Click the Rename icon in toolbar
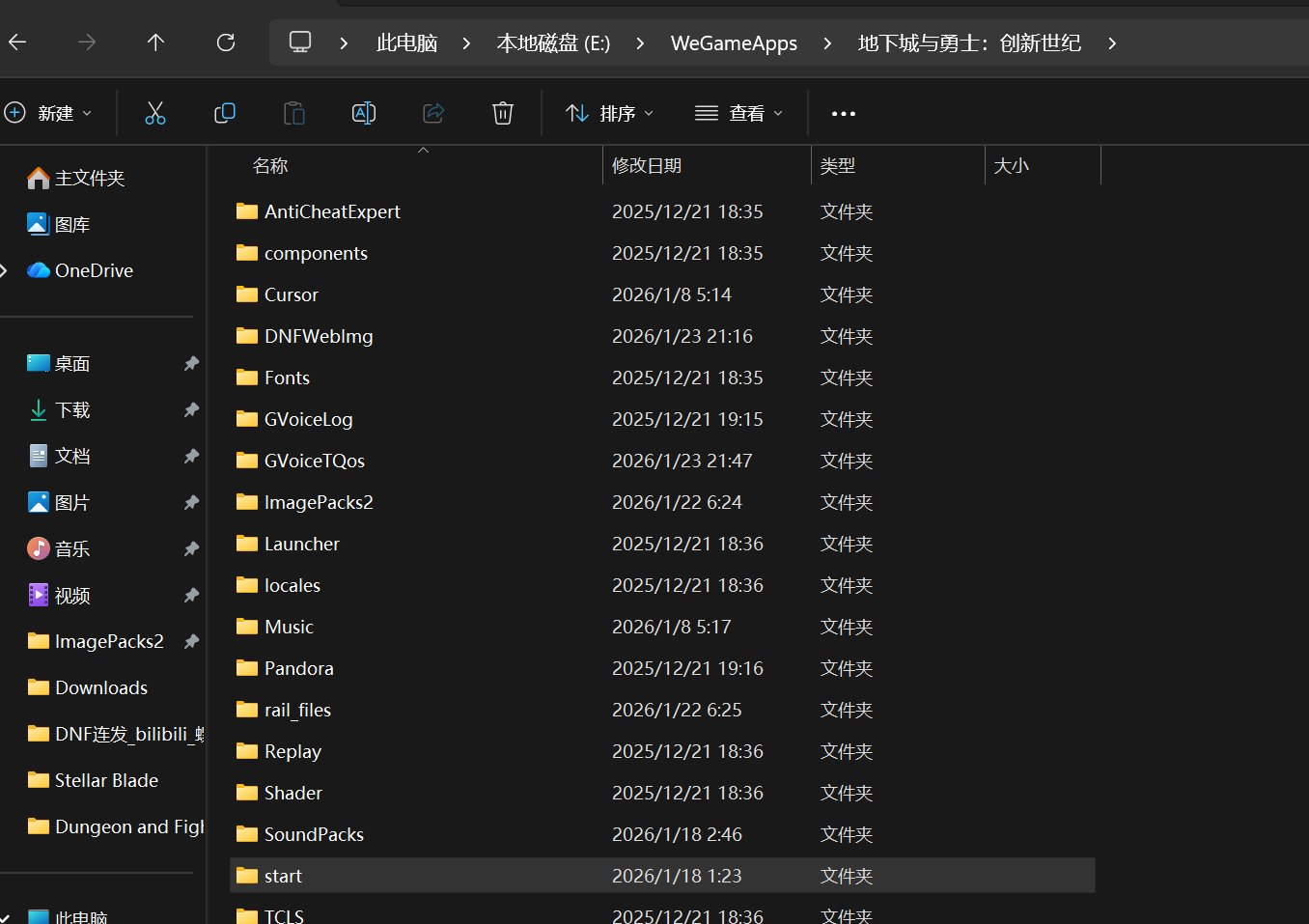 [x=364, y=113]
